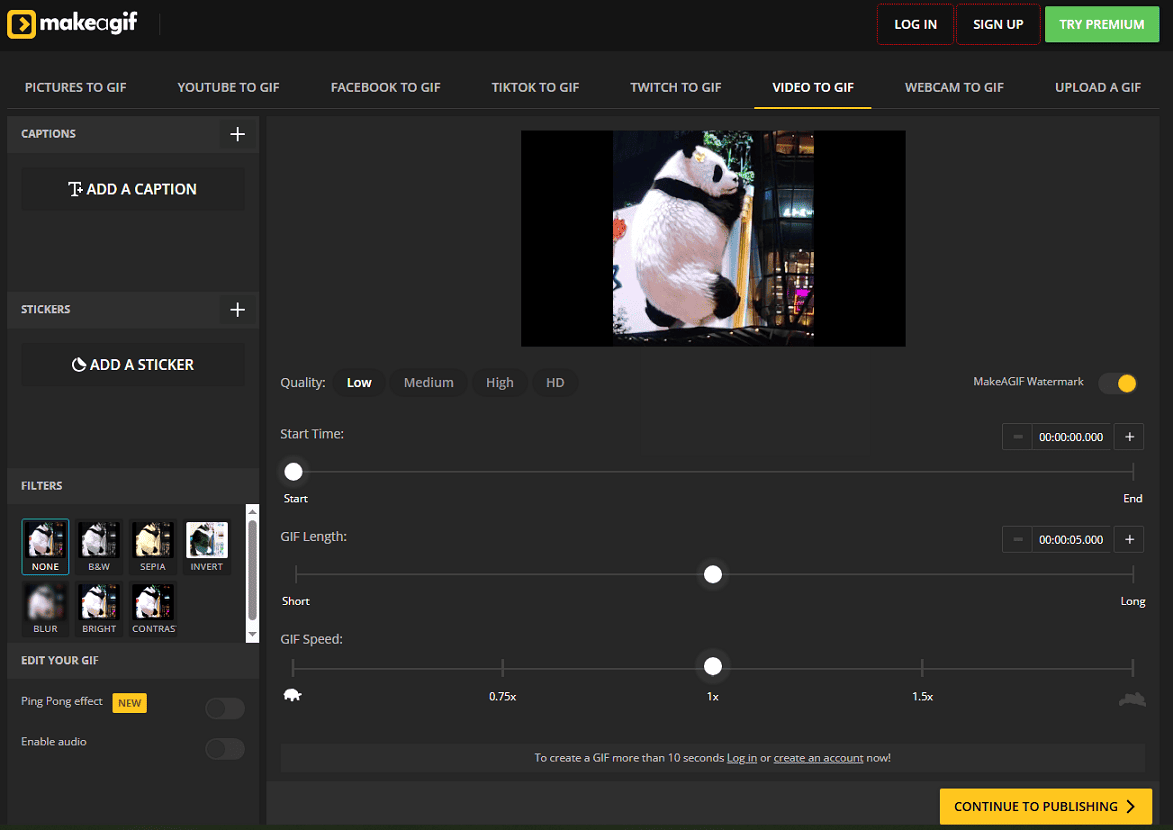Open the Webcam to GIF tab
Image resolution: width=1173 pixels, height=830 pixels.
point(954,88)
